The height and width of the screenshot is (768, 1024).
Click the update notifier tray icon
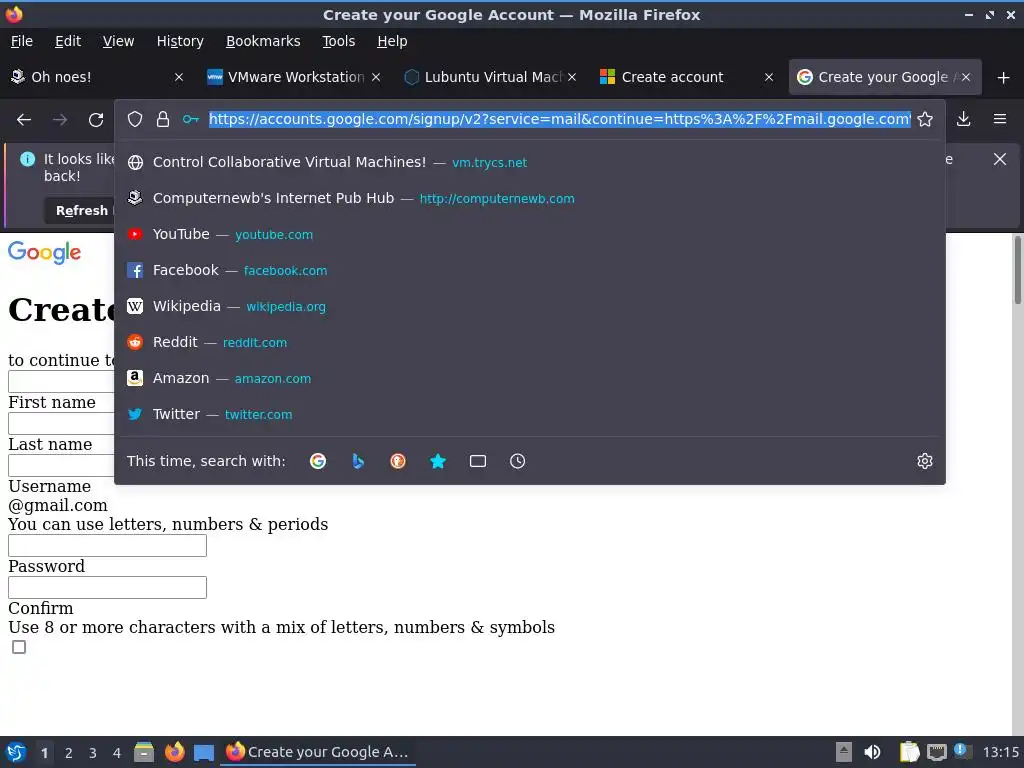tap(962, 751)
